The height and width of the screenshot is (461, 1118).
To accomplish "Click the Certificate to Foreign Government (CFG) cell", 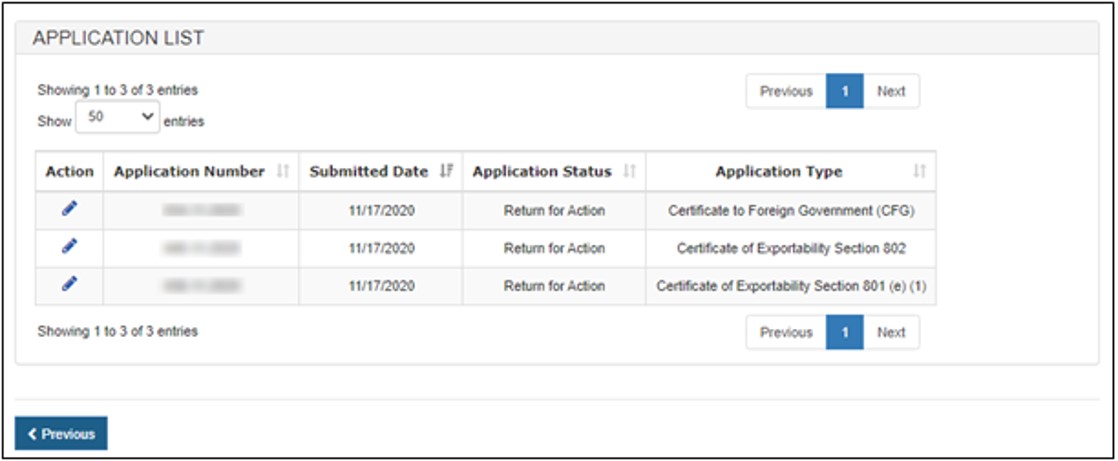I will click(791, 210).
